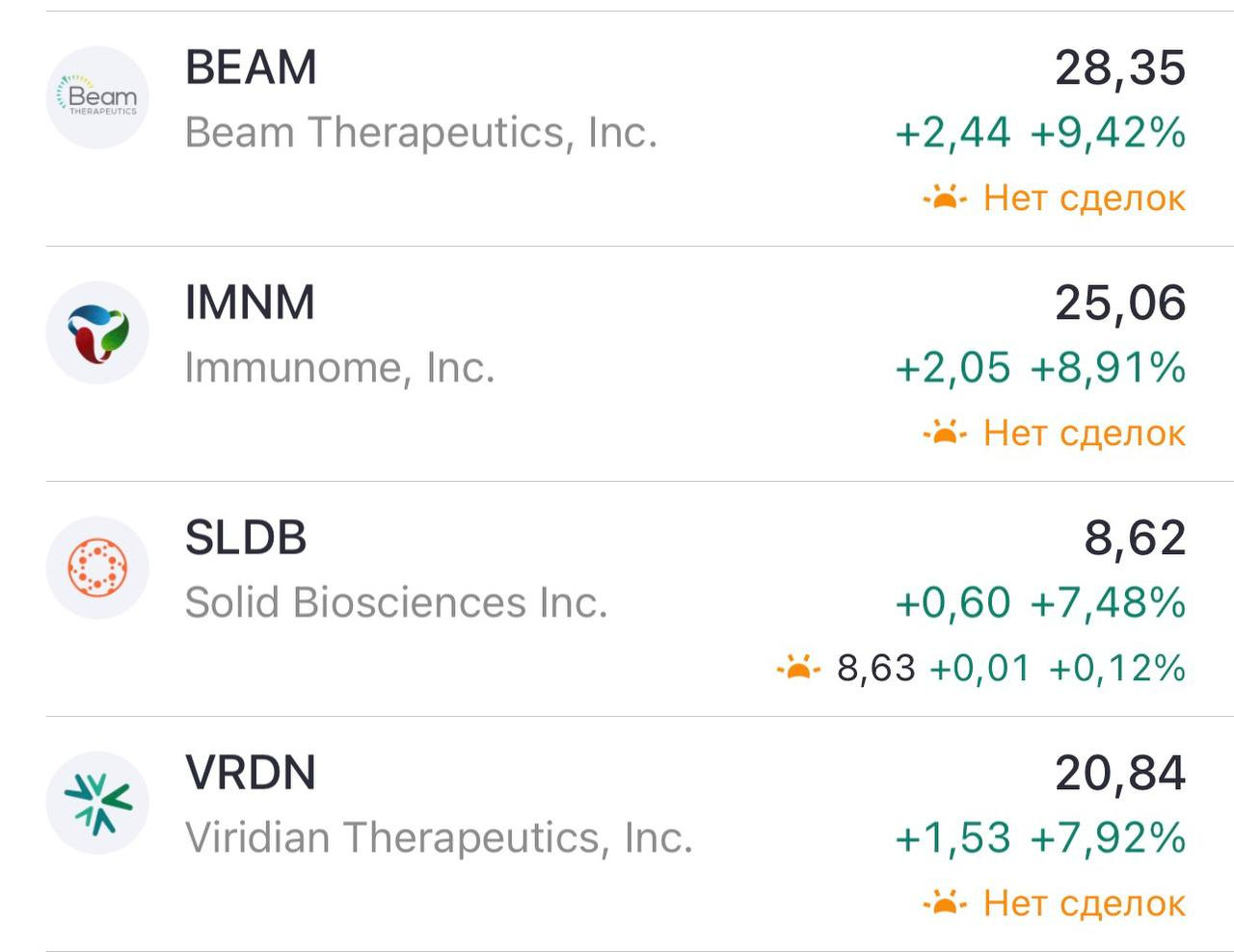Tap the premarket sun icon under IMNM
The image size is (1234, 952).
tap(945, 433)
